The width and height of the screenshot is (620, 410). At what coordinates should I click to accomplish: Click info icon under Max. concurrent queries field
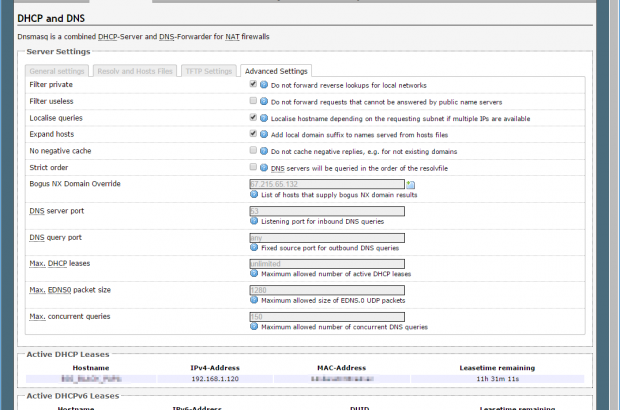click(x=253, y=327)
